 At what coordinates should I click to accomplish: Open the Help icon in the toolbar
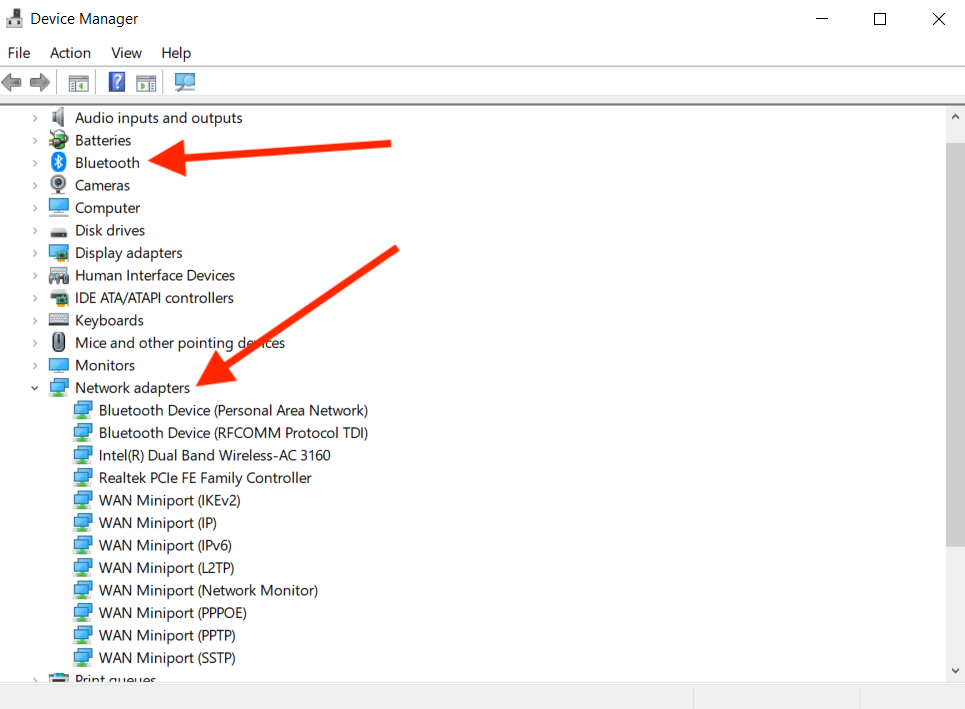[117, 82]
